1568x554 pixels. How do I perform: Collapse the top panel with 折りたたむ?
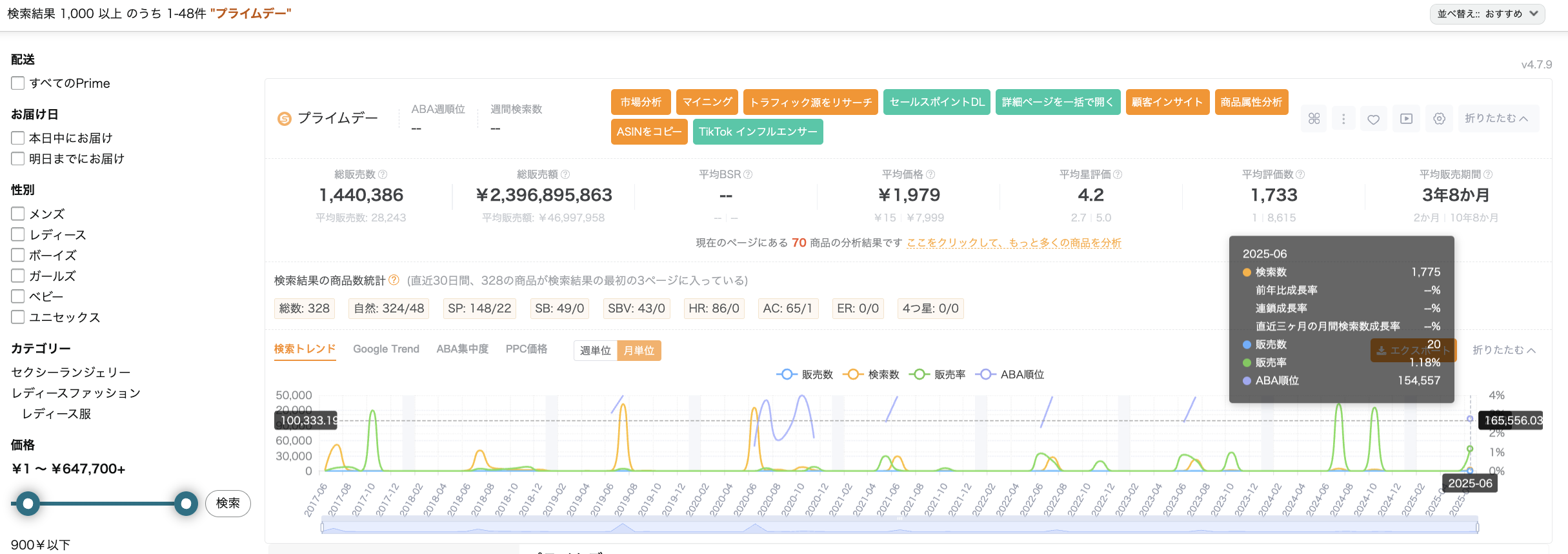coord(1497,119)
